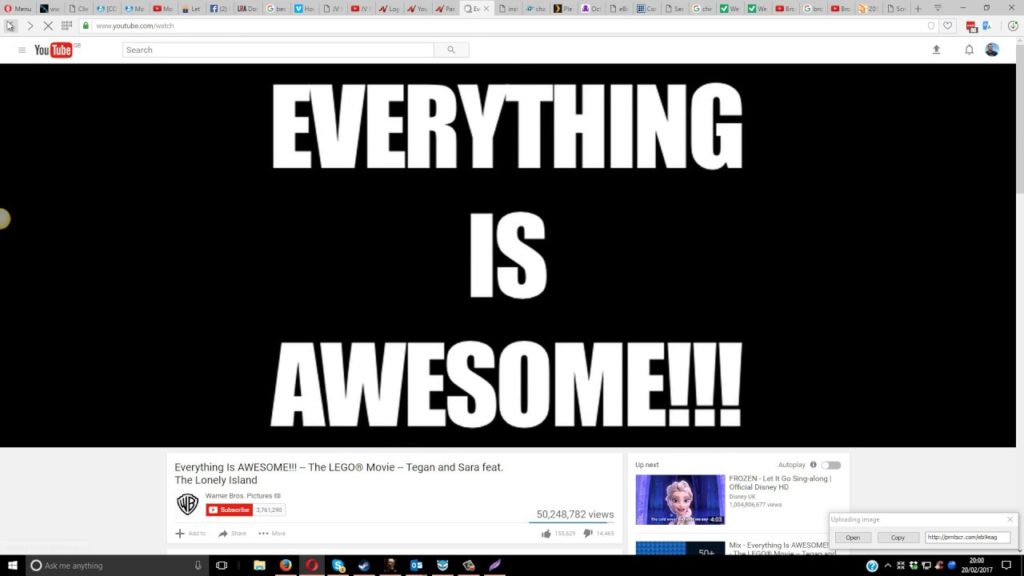Open the Warner Bros. channel logo
Viewport: 1024px width, 576px height.
[x=187, y=504]
